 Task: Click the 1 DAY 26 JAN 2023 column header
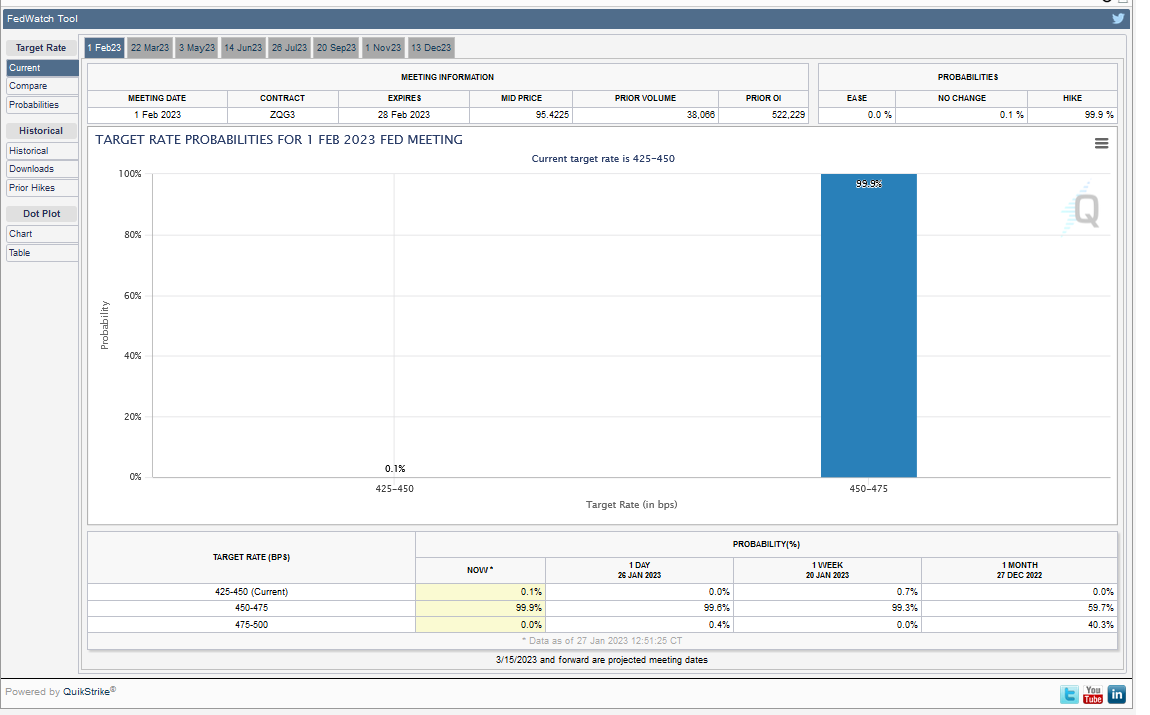(x=640, y=571)
